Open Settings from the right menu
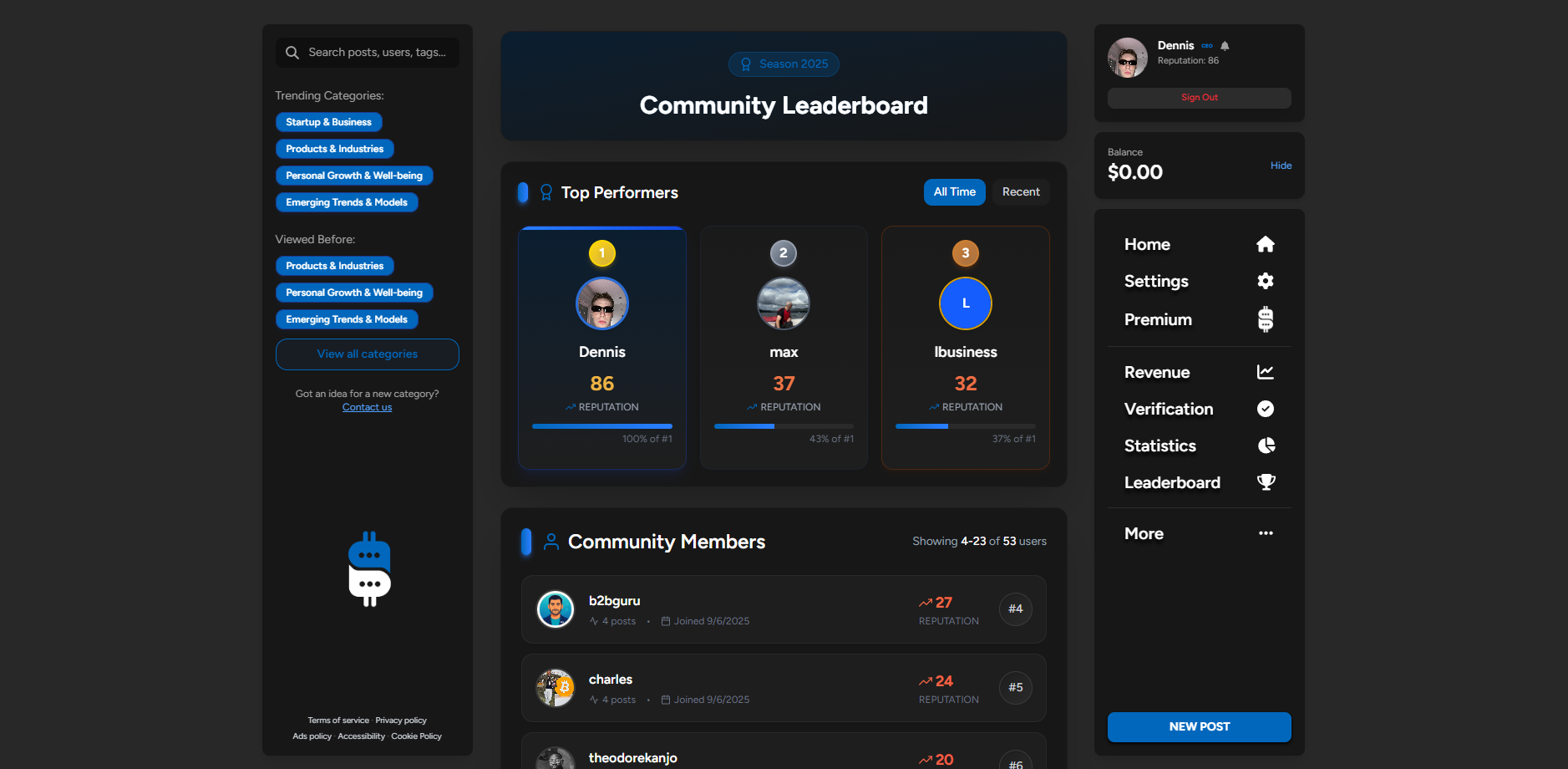Image resolution: width=1568 pixels, height=769 pixels. click(1200, 281)
